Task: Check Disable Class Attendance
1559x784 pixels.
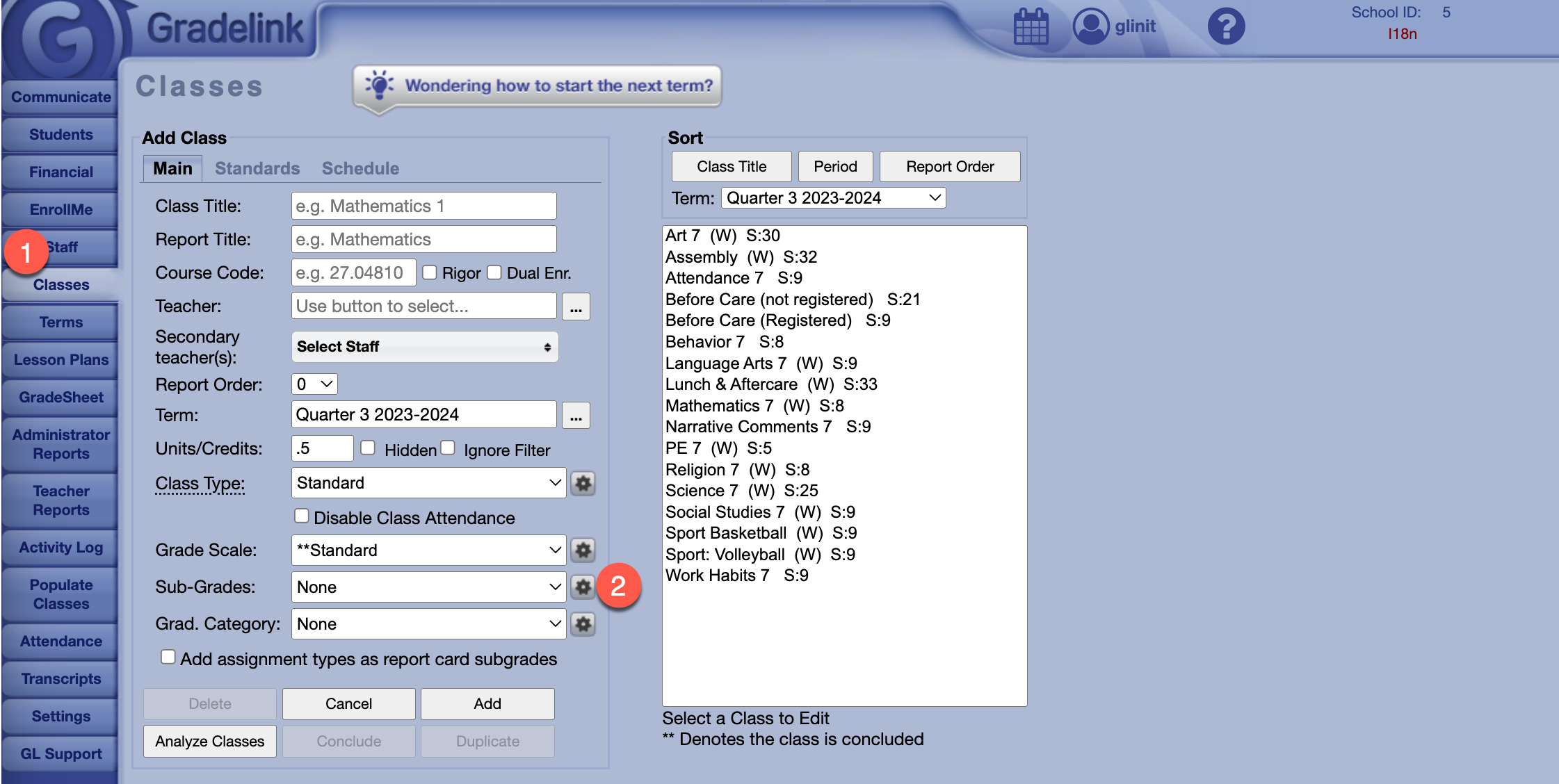Action: (x=301, y=516)
